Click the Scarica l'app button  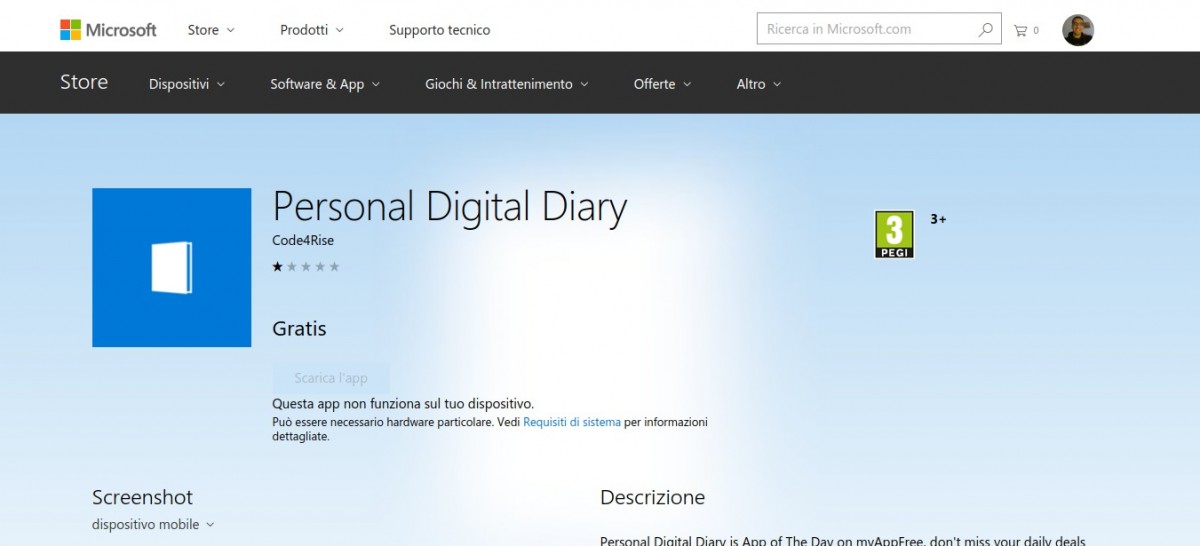coord(331,378)
